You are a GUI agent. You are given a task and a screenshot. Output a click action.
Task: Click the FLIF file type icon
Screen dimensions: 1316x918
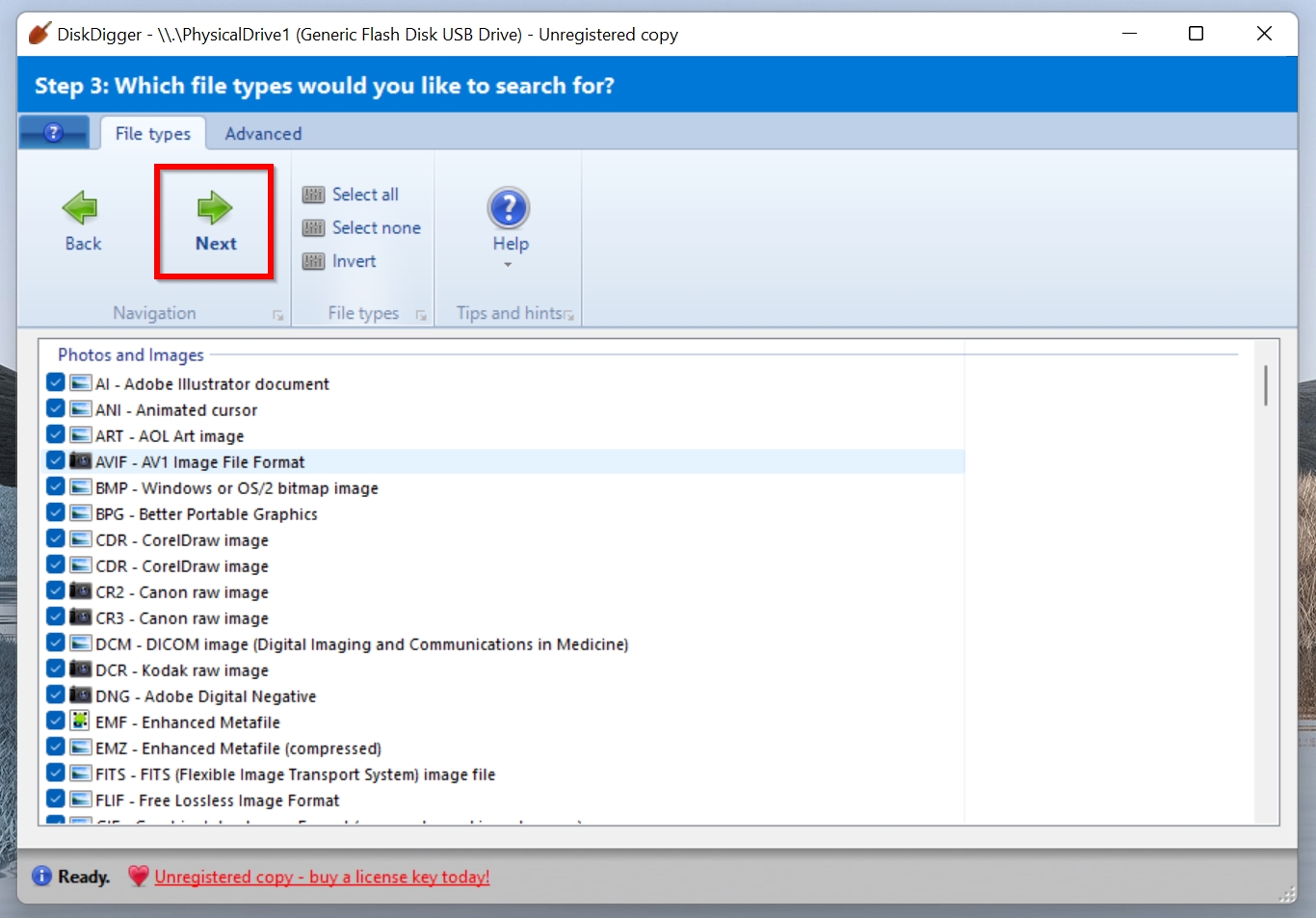click(81, 800)
